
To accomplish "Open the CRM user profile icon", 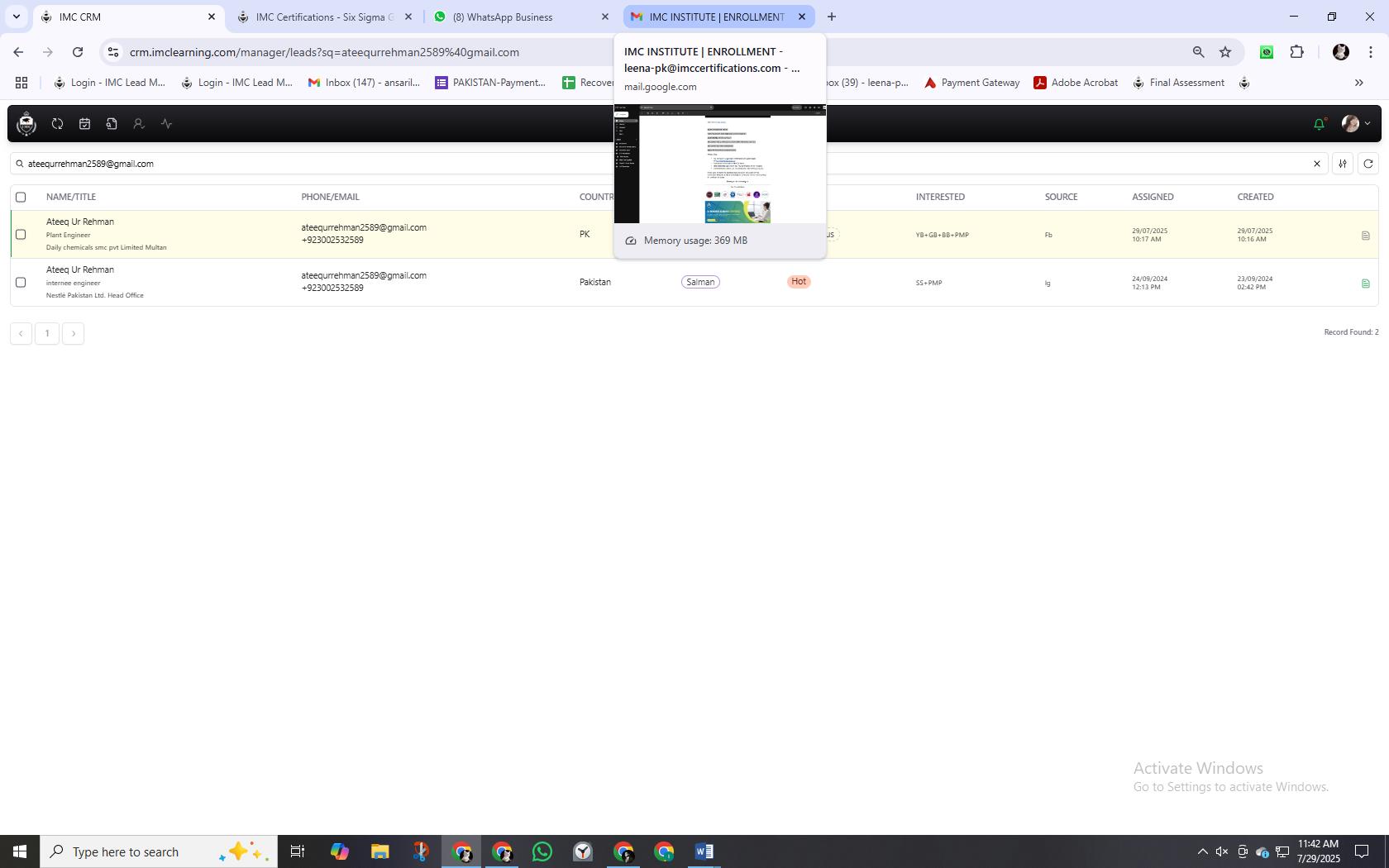I will pyautogui.click(x=139, y=123).
